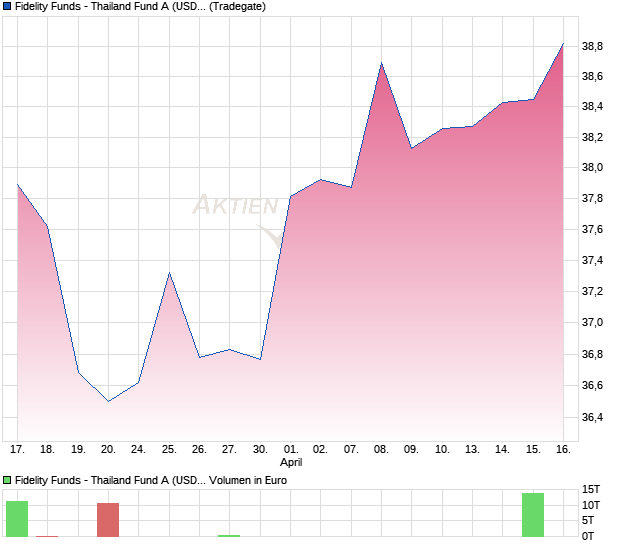620x546 pixels.
Task: Click the green volume bar at 15.
Action: (x=533, y=514)
